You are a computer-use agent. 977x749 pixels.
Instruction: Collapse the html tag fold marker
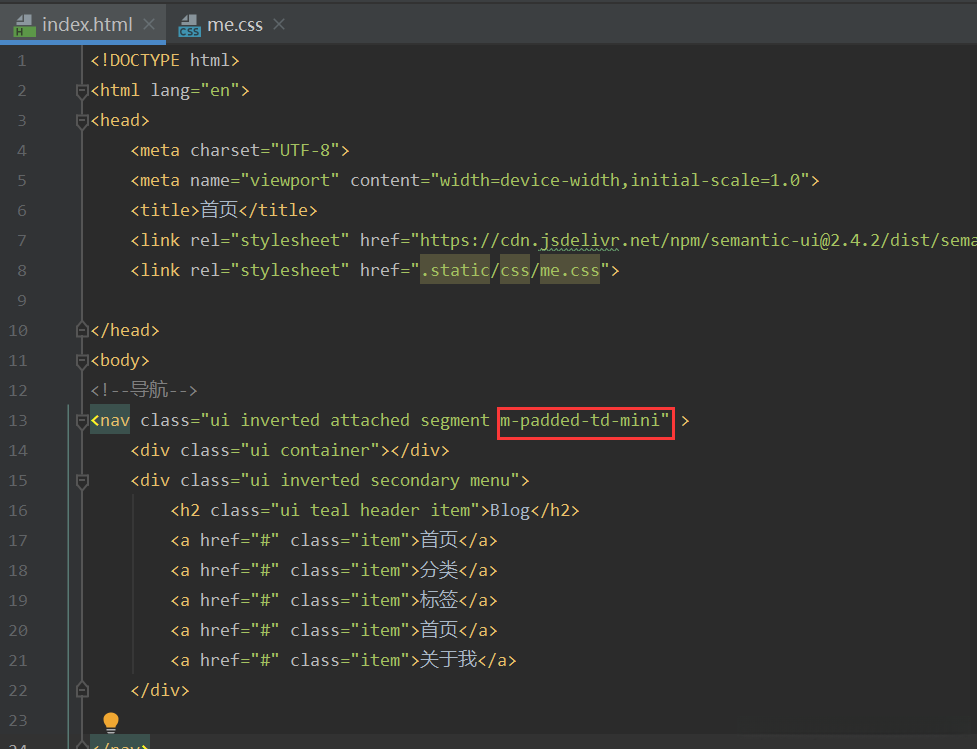(82, 91)
